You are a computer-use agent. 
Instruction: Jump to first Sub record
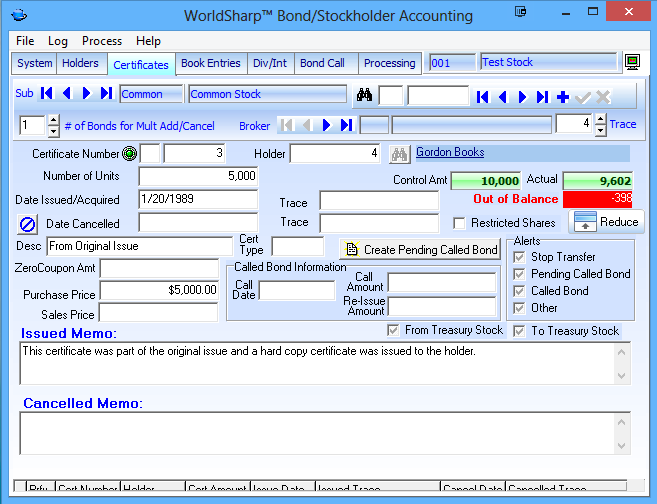point(47,94)
